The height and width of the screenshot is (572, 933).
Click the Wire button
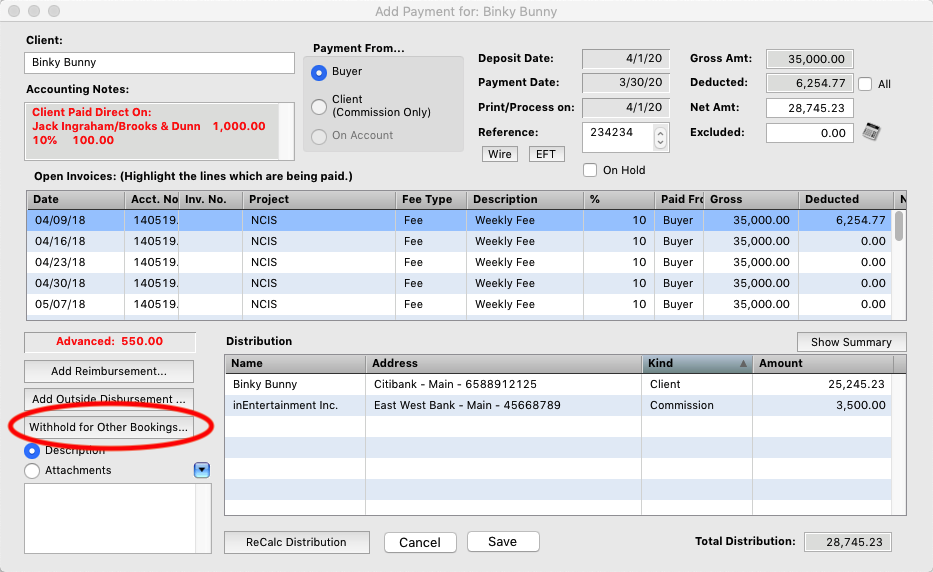pos(500,154)
